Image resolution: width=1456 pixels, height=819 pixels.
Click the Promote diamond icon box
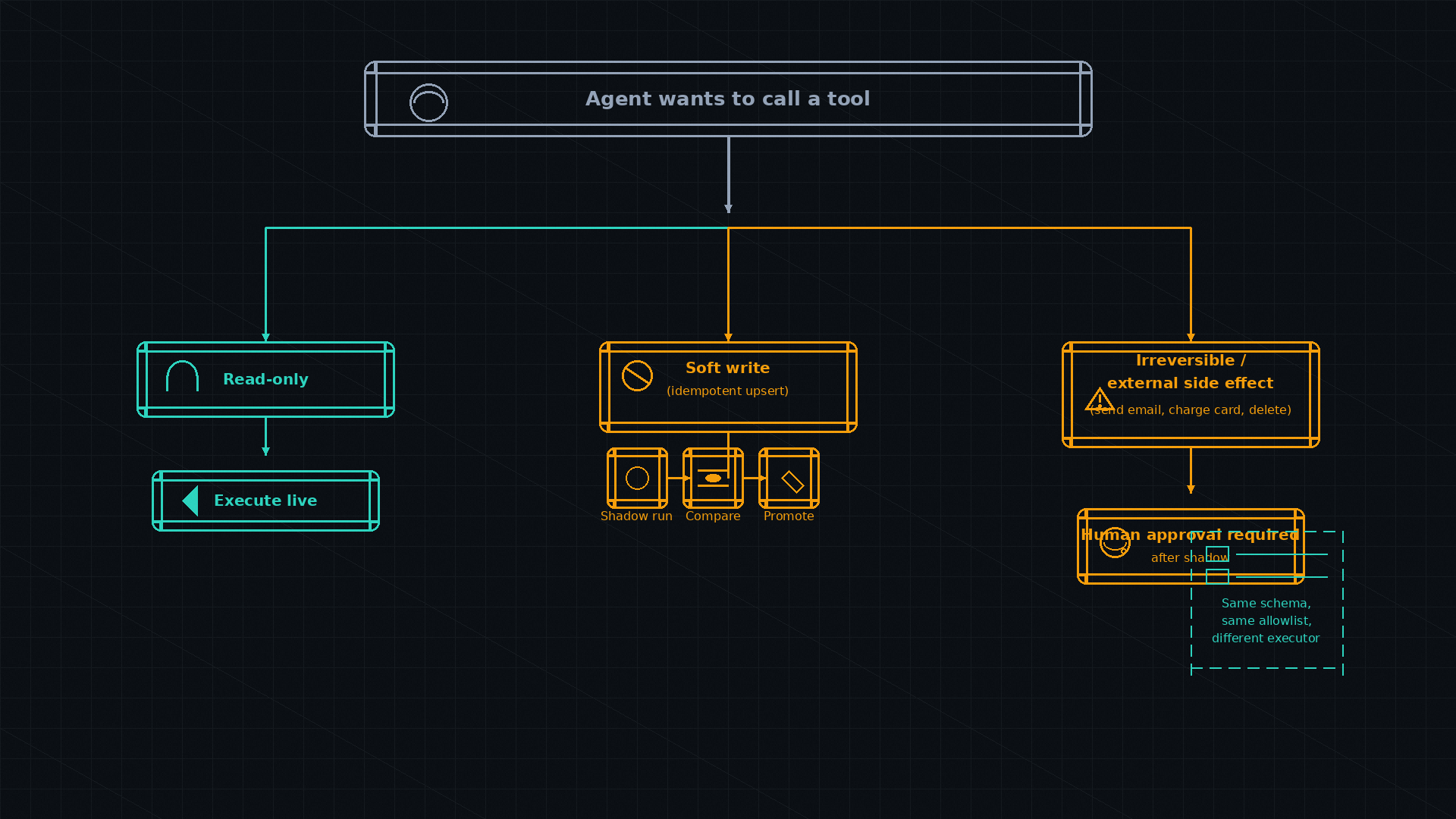click(x=789, y=478)
